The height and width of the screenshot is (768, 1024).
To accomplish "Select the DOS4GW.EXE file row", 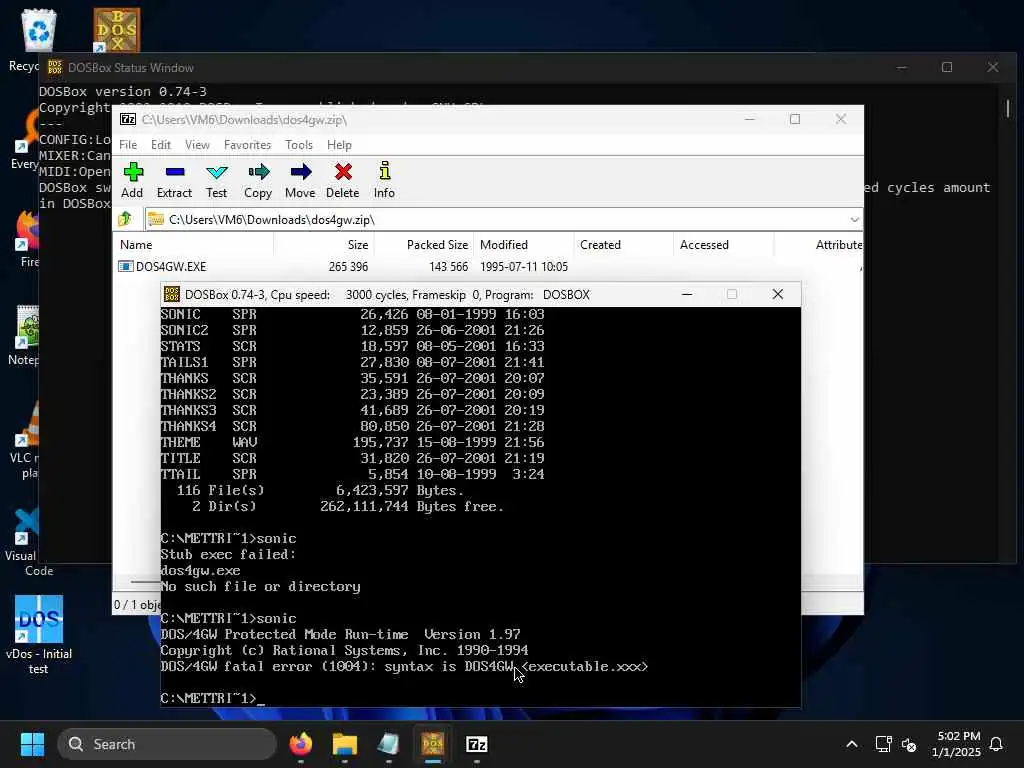I will pyautogui.click(x=488, y=266).
